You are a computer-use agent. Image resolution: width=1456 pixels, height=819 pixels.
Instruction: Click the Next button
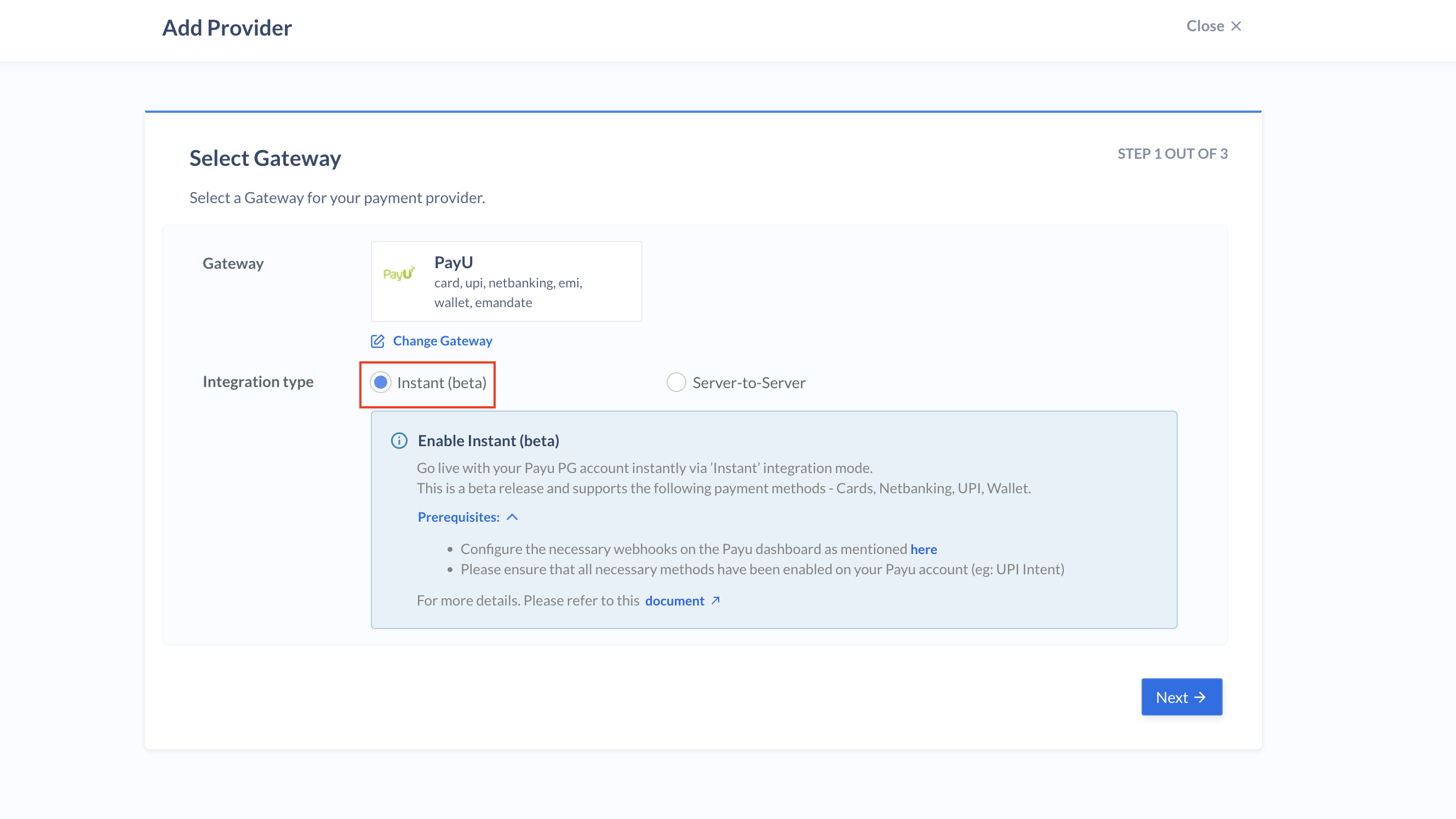click(x=1182, y=697)
